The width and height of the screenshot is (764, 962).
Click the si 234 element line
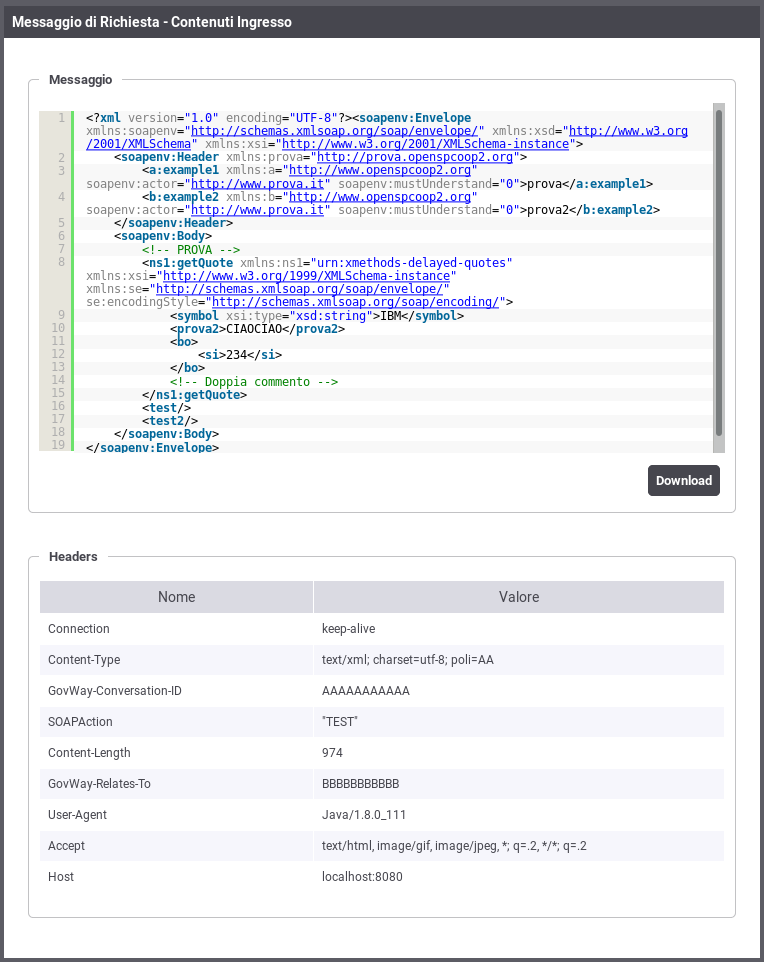(x=240, y=355)
